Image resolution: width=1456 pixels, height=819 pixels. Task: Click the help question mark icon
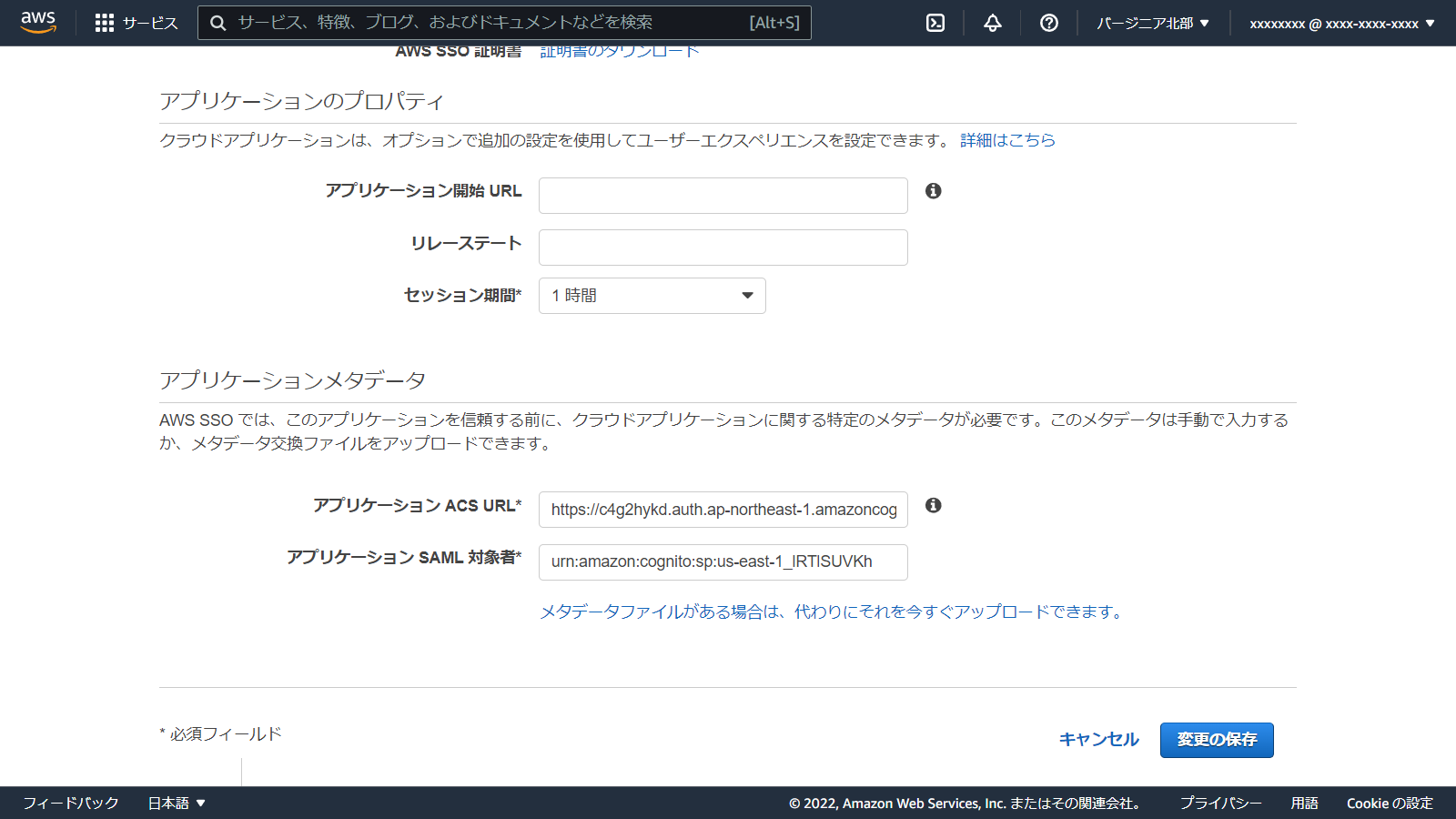1048,23
